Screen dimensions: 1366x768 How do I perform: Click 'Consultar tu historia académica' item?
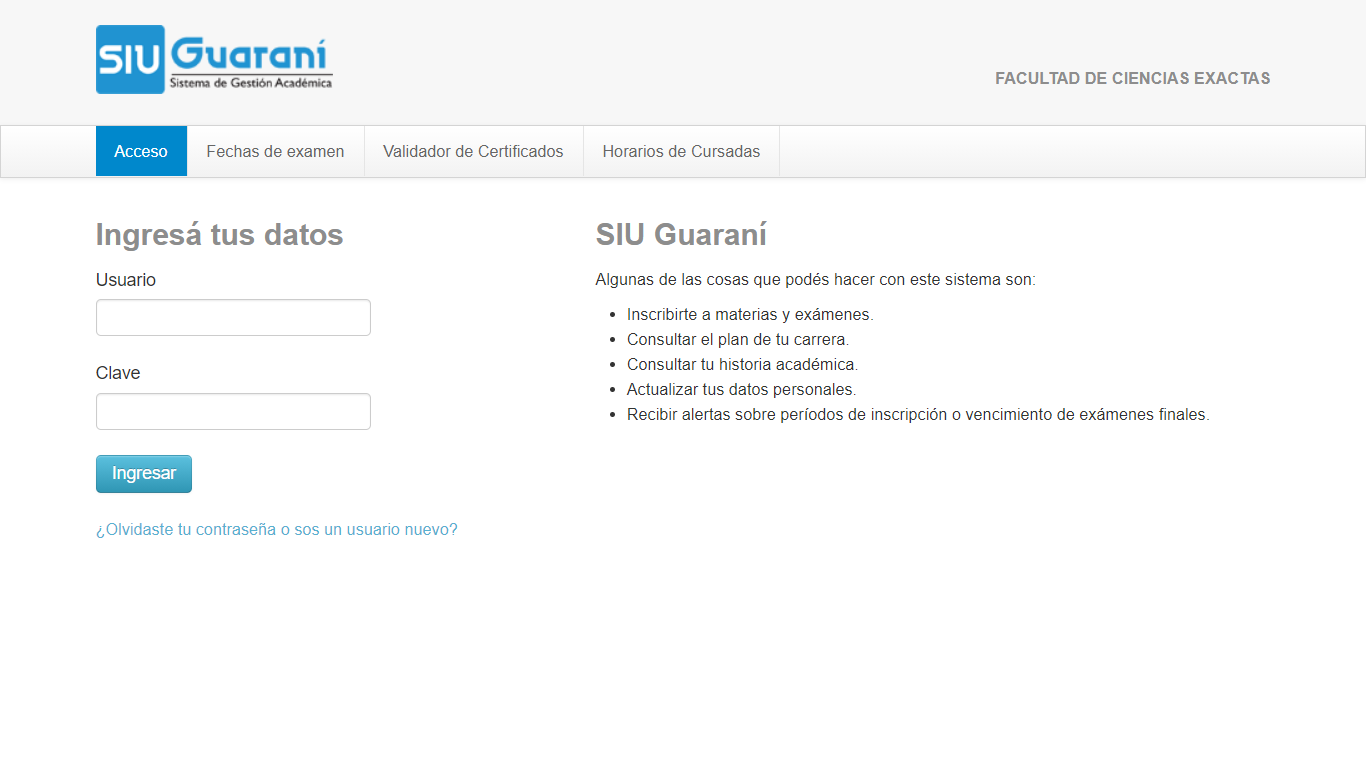(x=742, y=364)
